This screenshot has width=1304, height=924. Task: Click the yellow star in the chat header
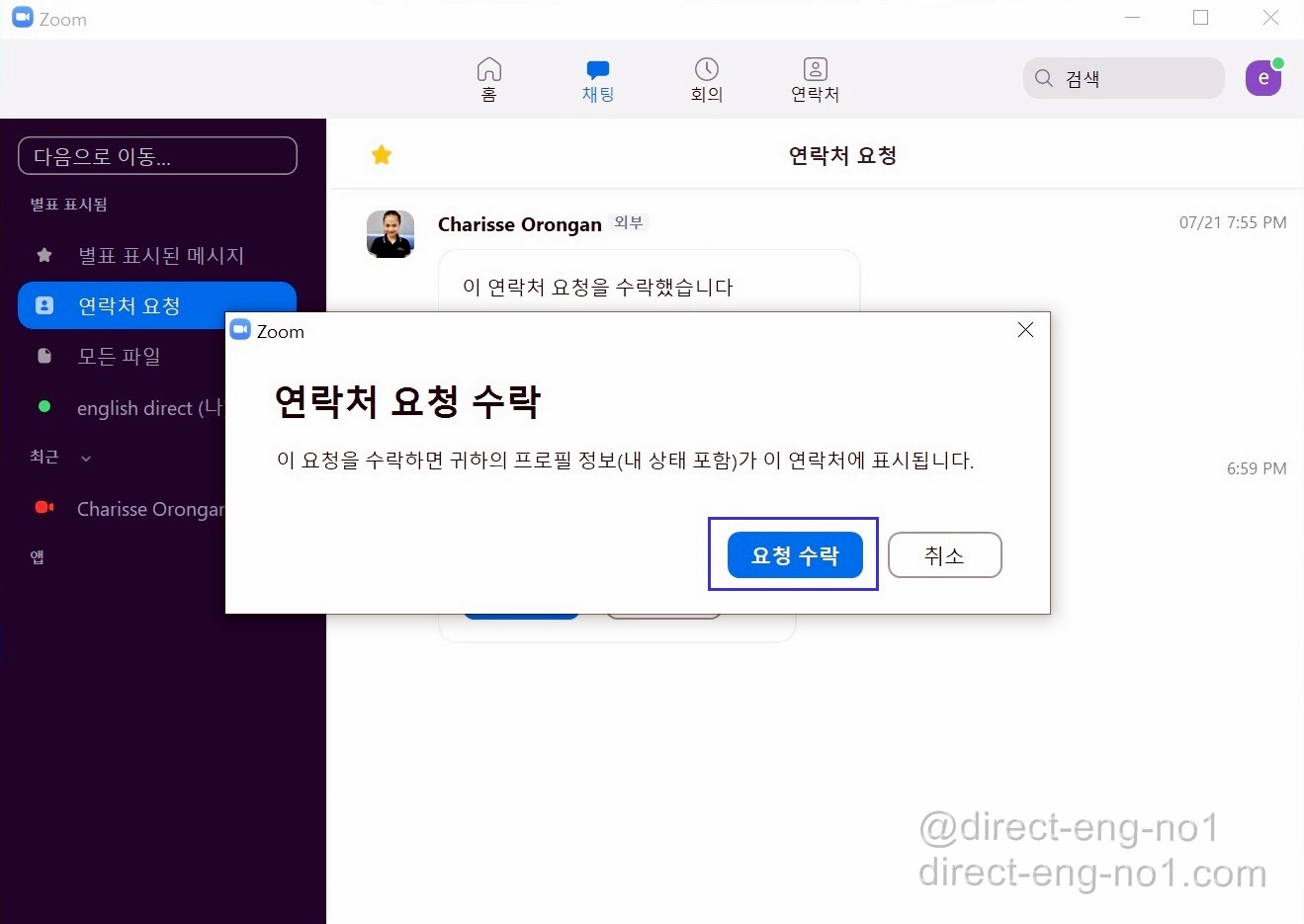(382, 155)
